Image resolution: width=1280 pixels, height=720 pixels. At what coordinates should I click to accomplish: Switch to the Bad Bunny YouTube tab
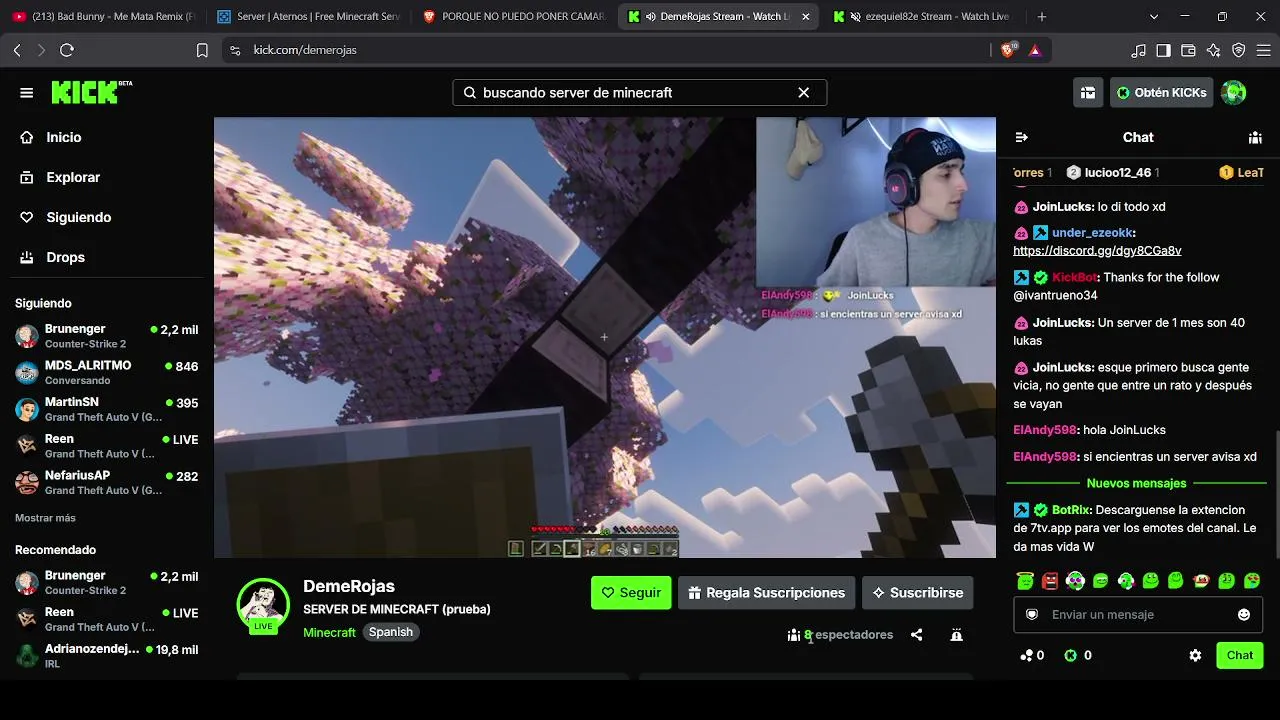coord(103,16)
